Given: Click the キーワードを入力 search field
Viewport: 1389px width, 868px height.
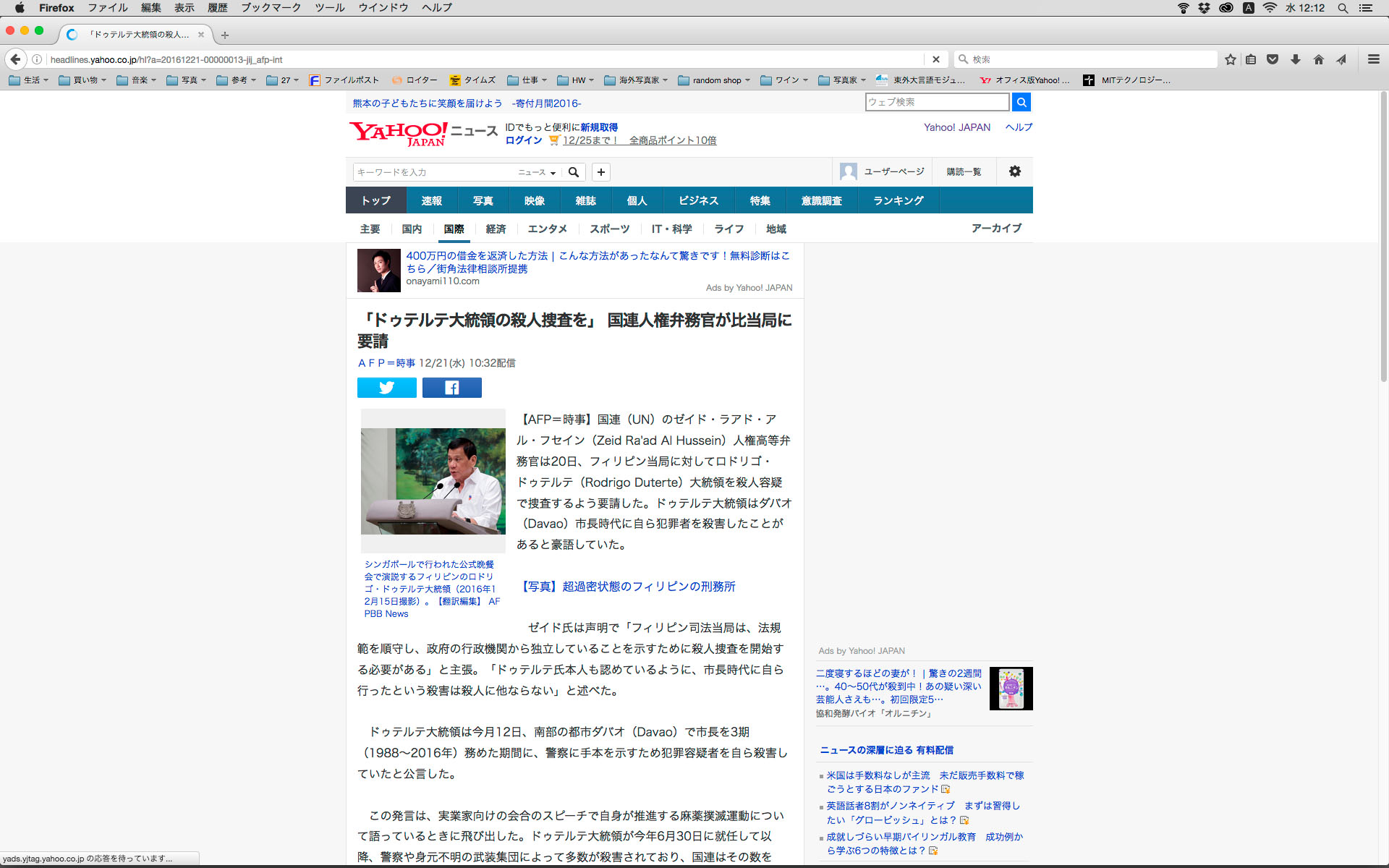Looking at the screenshot, I should pos(434,172).
